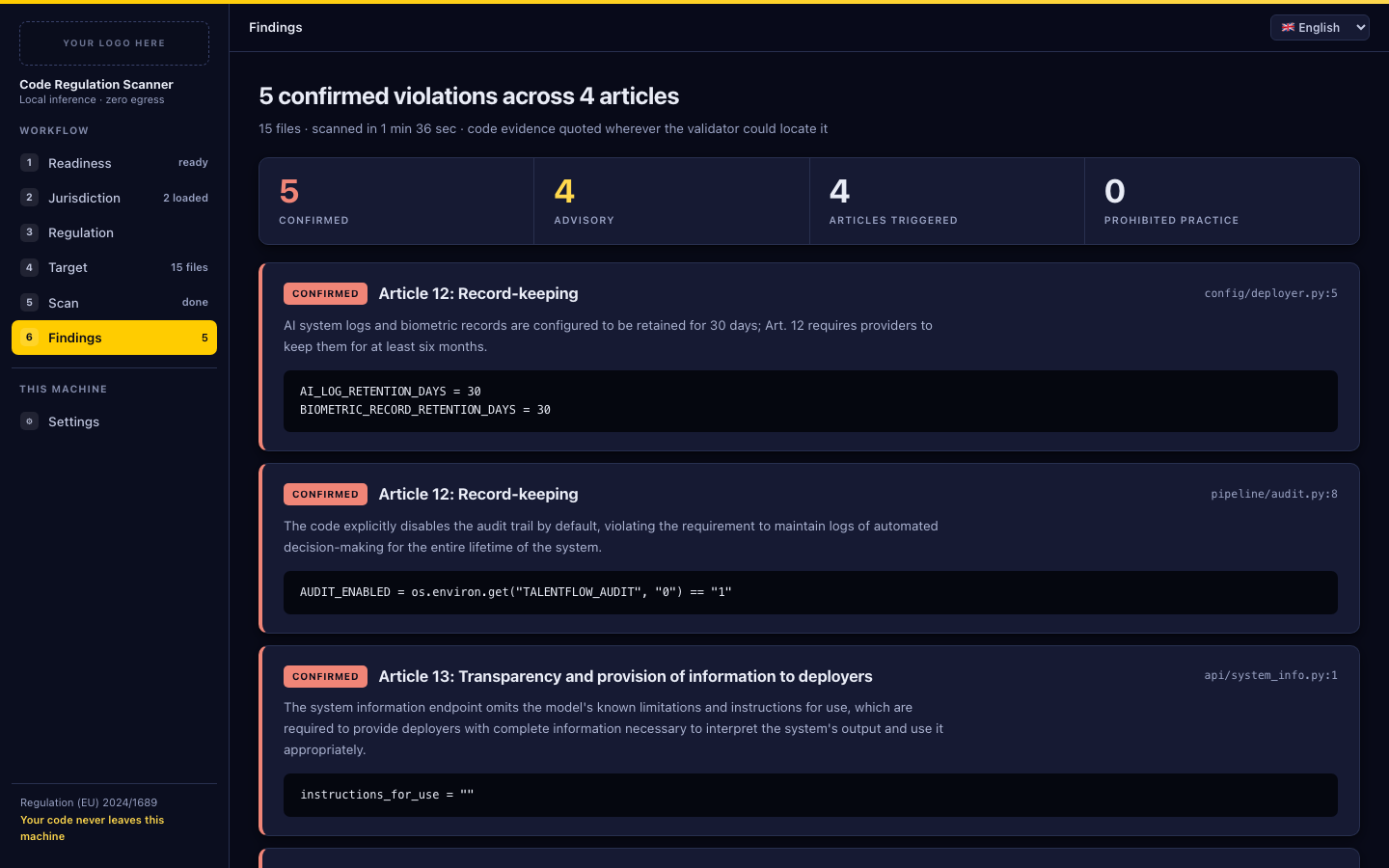Click file reference api/system_info.py:1
The image size is (1389, 868).
[x=1270, y=675]
